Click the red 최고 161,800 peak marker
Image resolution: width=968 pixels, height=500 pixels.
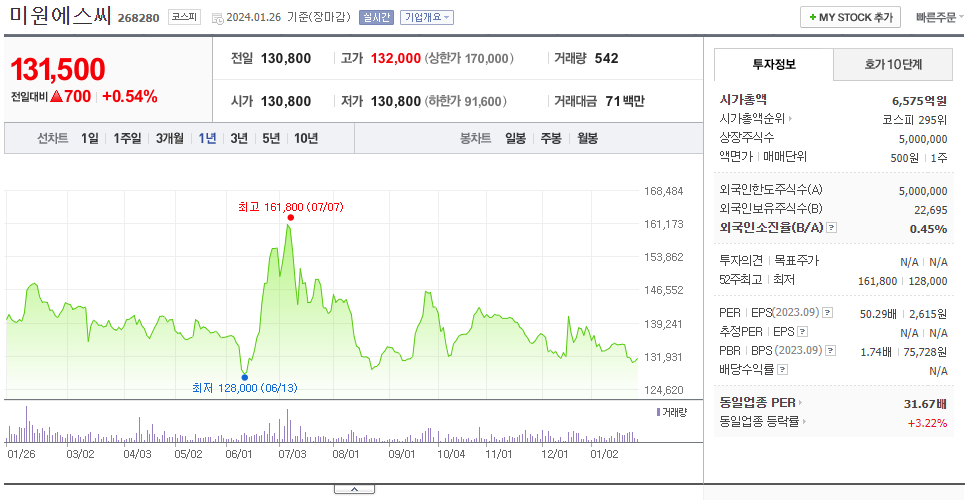[290, 217]
